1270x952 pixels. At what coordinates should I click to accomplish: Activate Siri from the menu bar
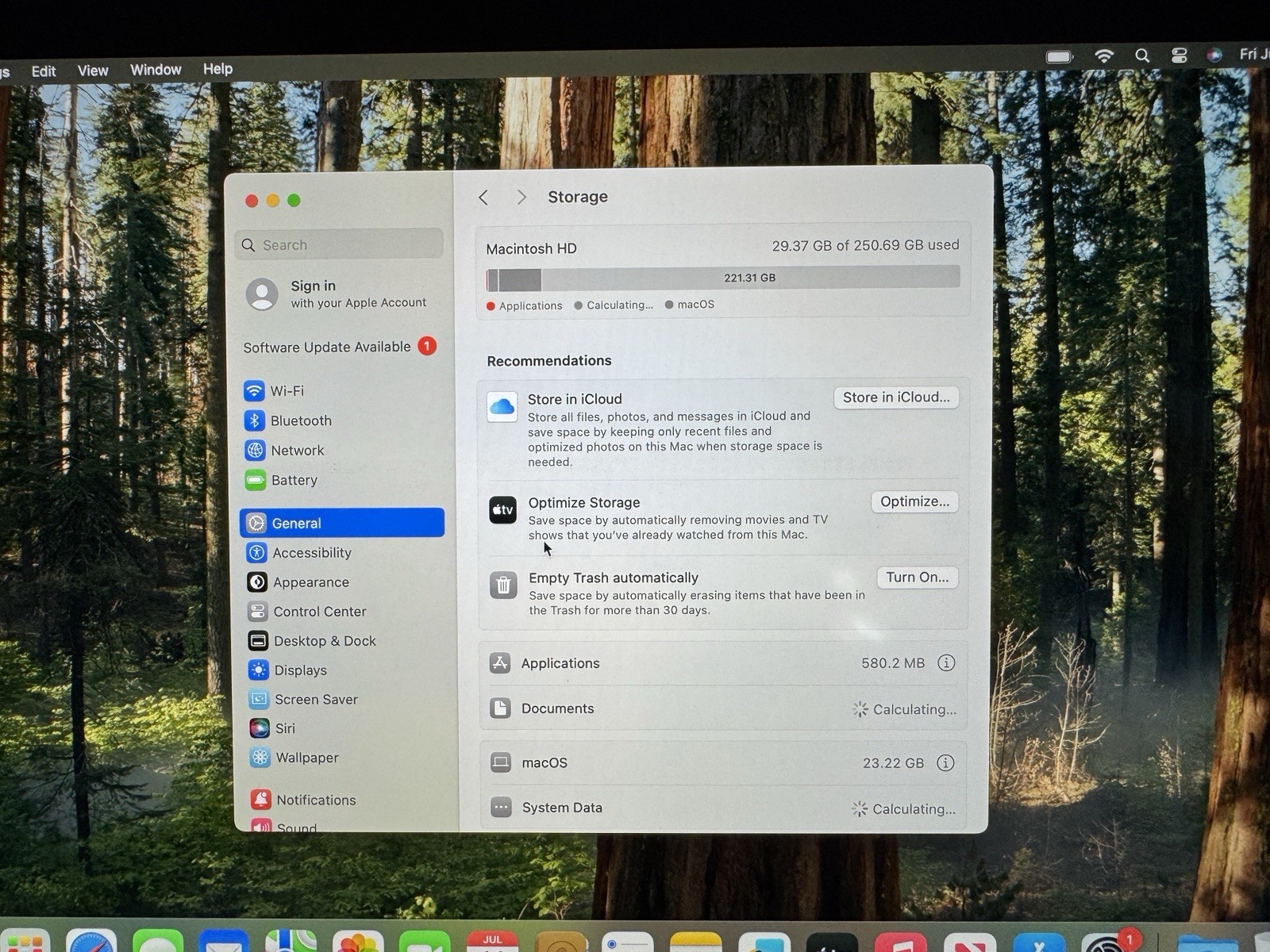point(1214,56)
